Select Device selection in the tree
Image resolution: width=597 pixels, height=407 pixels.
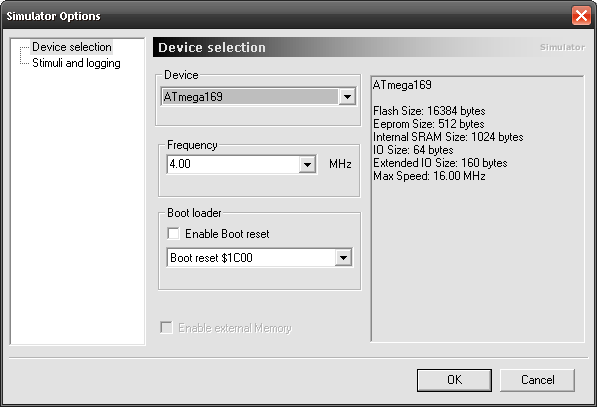click(72, 47)
